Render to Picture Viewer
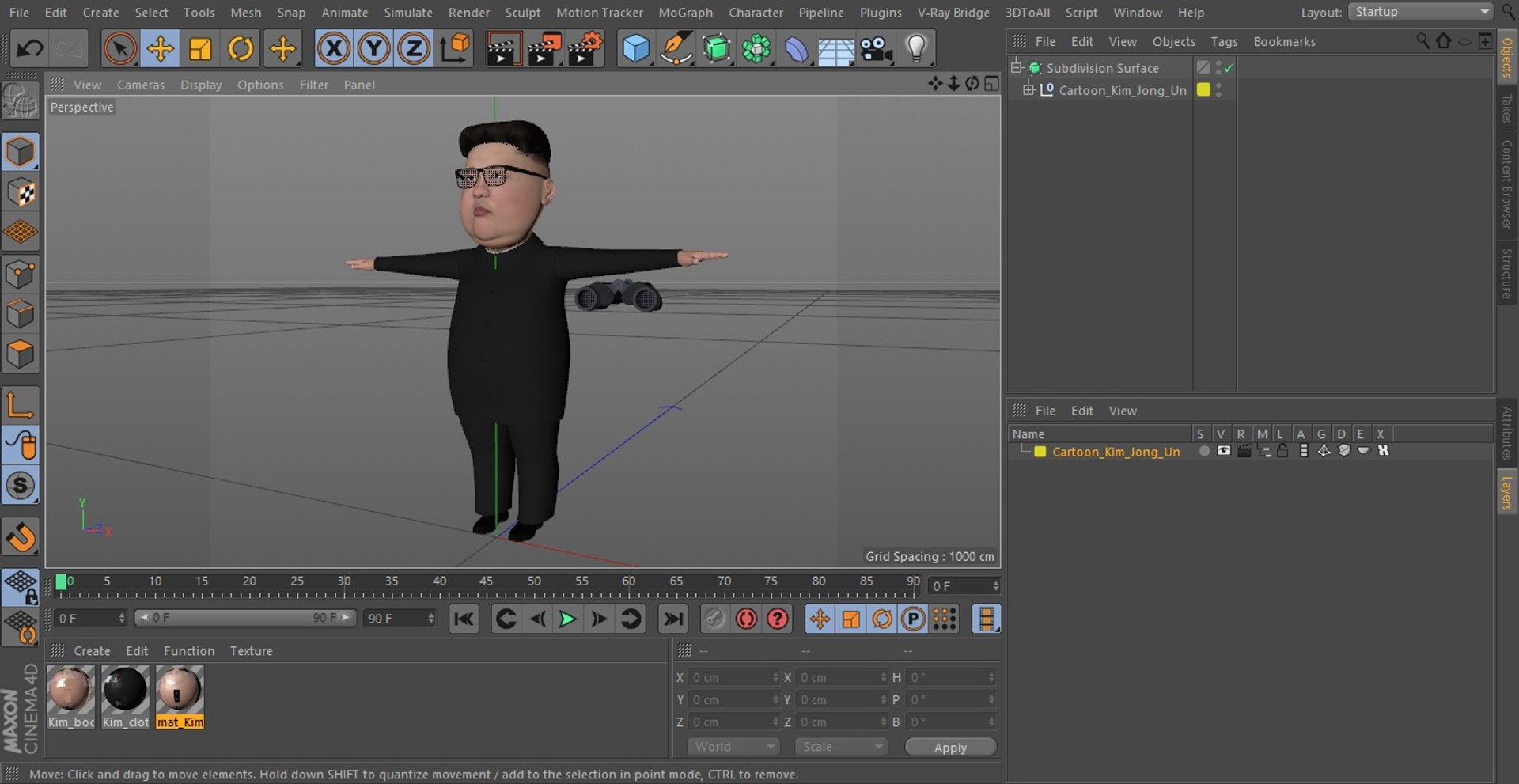 [544, 49]
